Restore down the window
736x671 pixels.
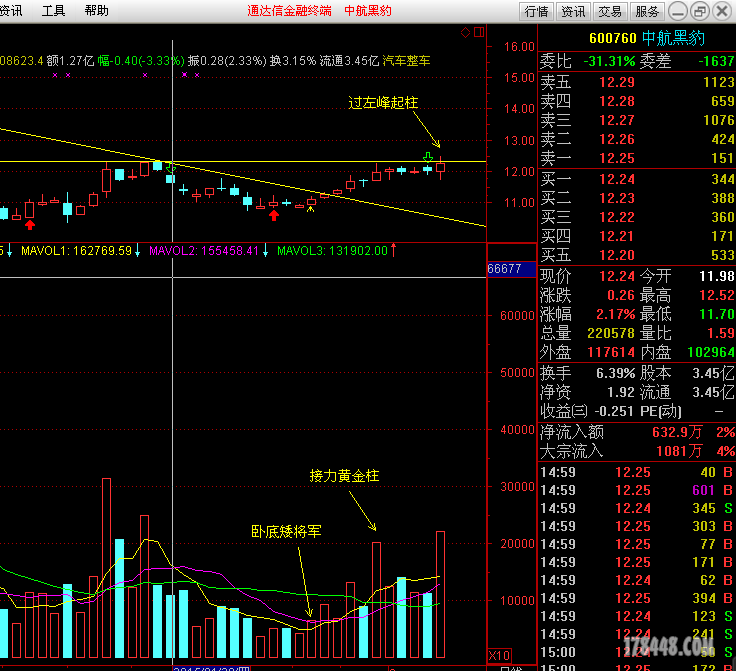coord(700,11)
